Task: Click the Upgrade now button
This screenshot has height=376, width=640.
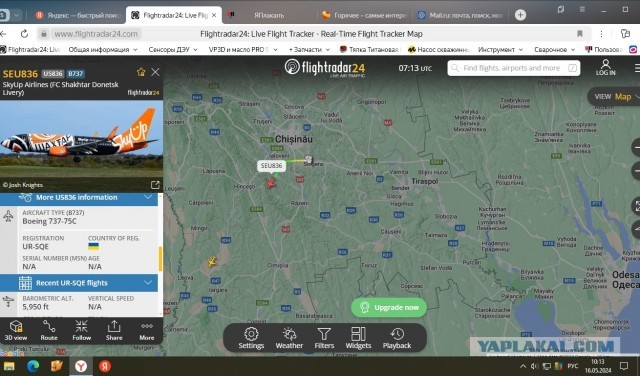Action: click(x=389, y=307)
